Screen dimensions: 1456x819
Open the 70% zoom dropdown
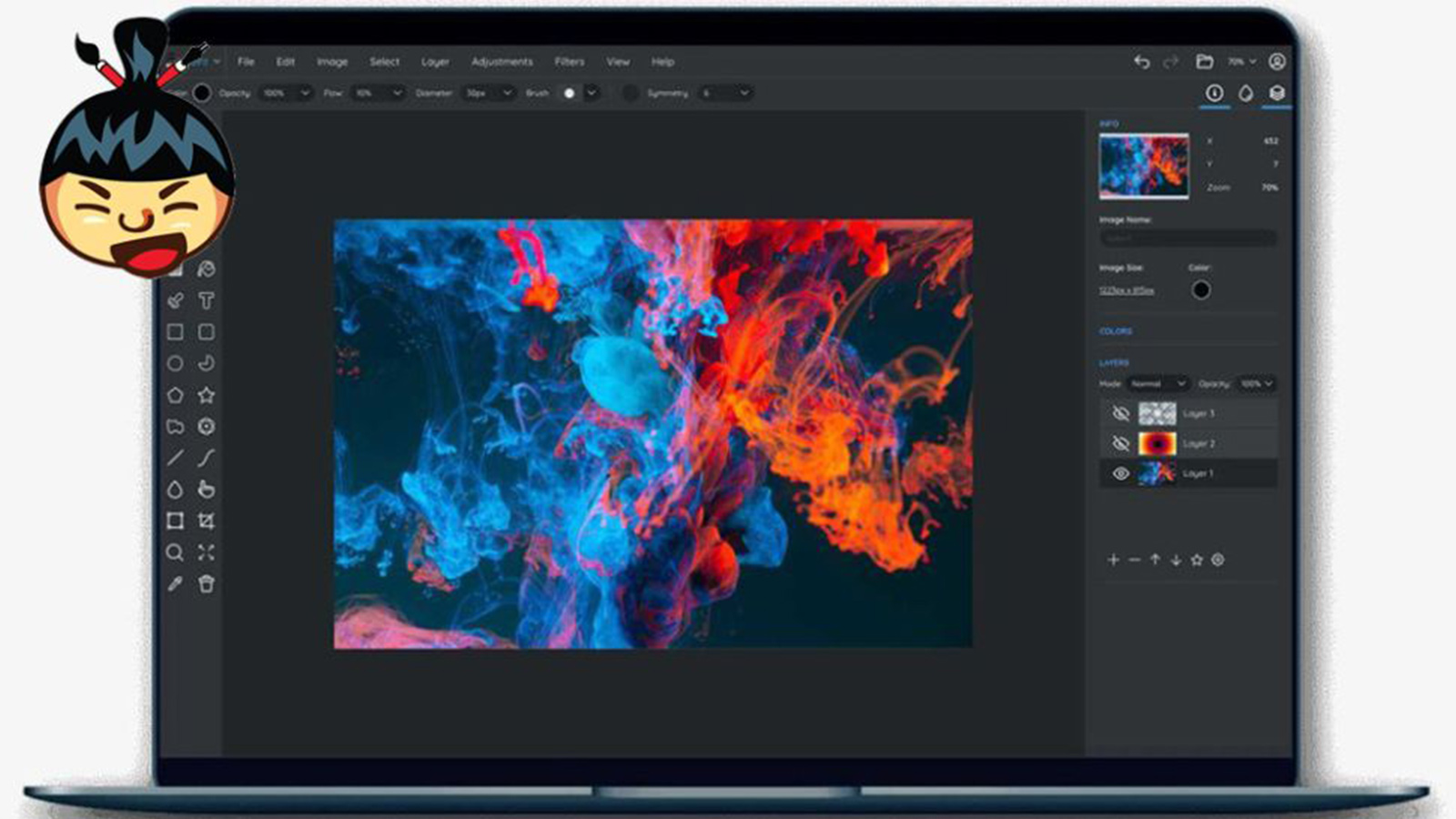[x=1241, y=62]
